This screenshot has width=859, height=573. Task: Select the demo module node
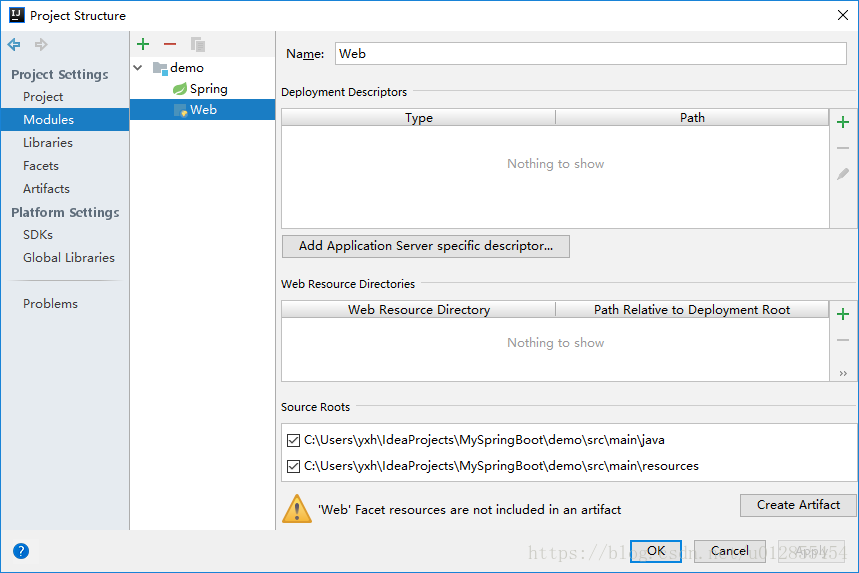pyautogui.click(x=187, y=68)
